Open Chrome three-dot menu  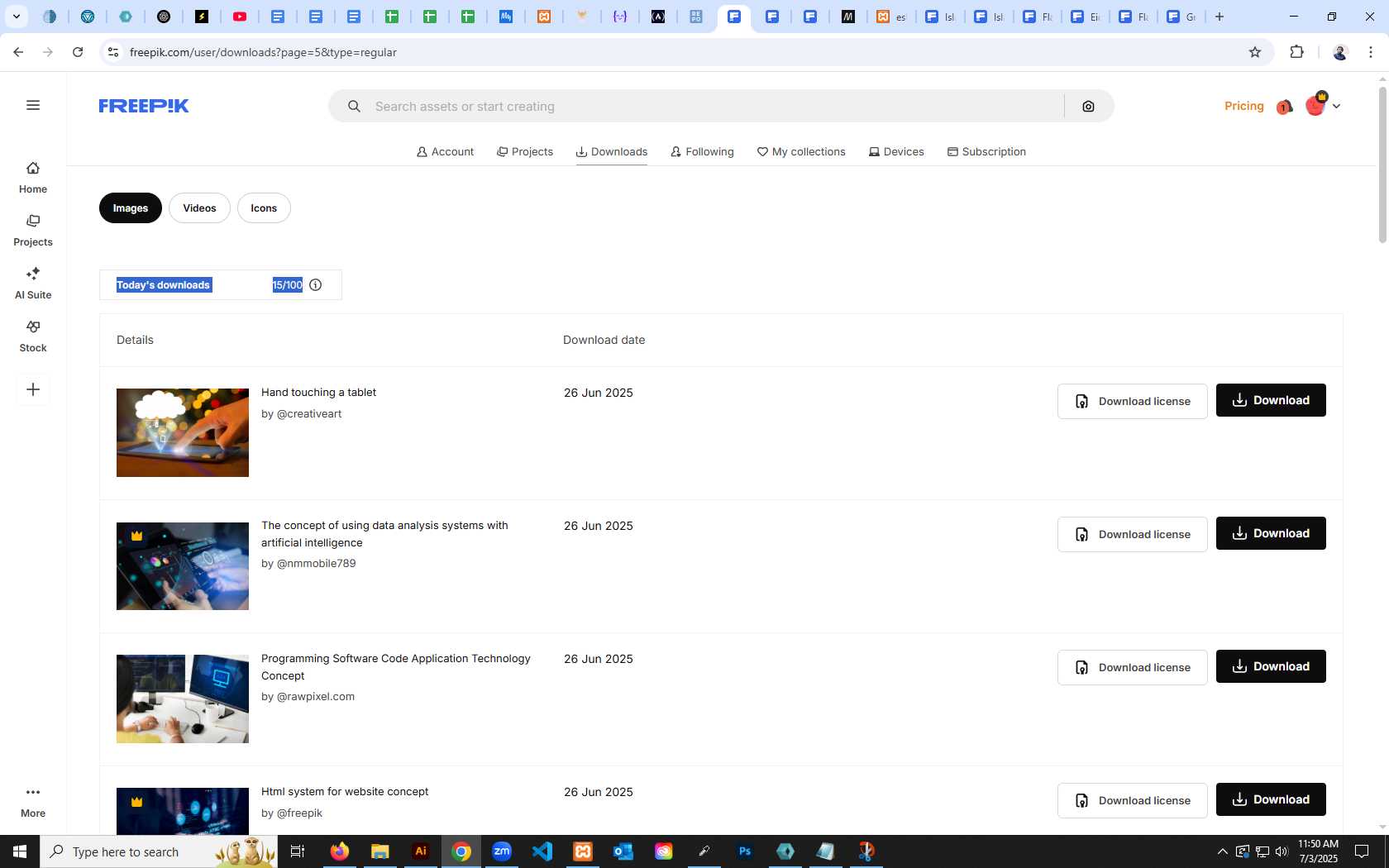pyautogui.click(x=1371, y=52)
